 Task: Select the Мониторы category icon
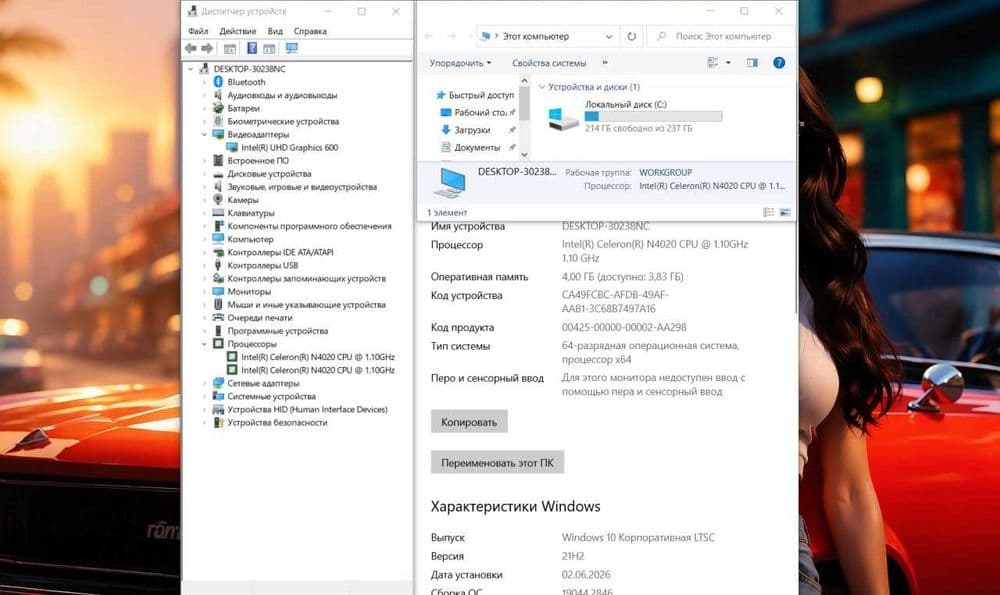click(x=218, y=291)
